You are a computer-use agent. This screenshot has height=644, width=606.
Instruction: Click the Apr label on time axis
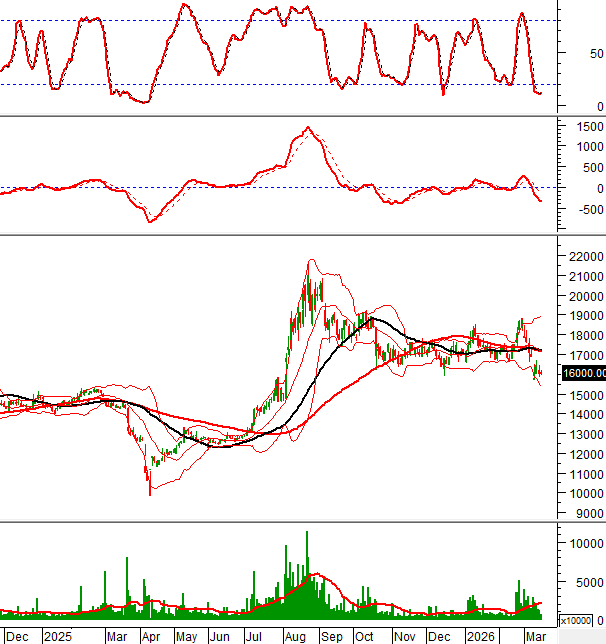pos(152,636)
